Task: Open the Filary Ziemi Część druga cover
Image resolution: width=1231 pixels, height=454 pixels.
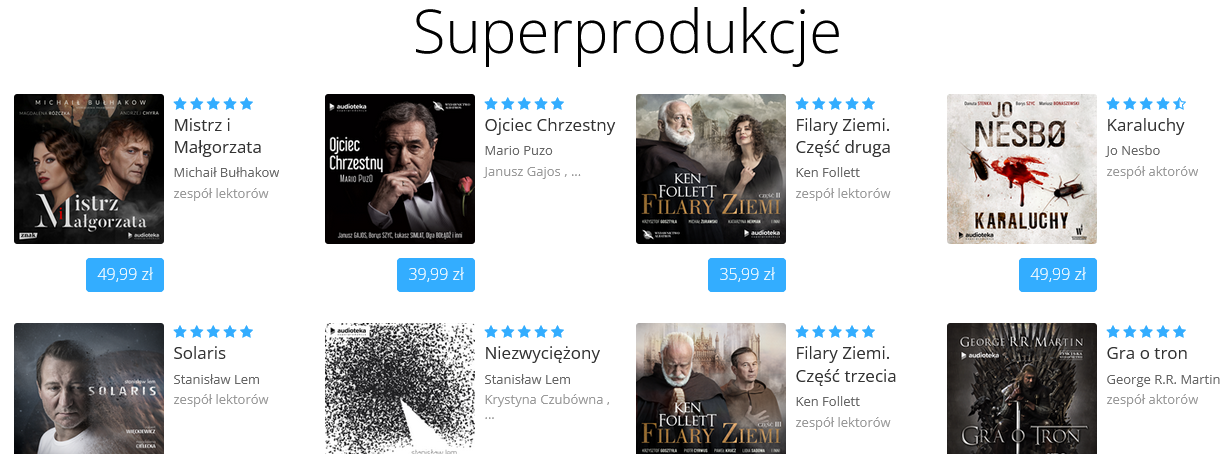Action: [711, 169]
